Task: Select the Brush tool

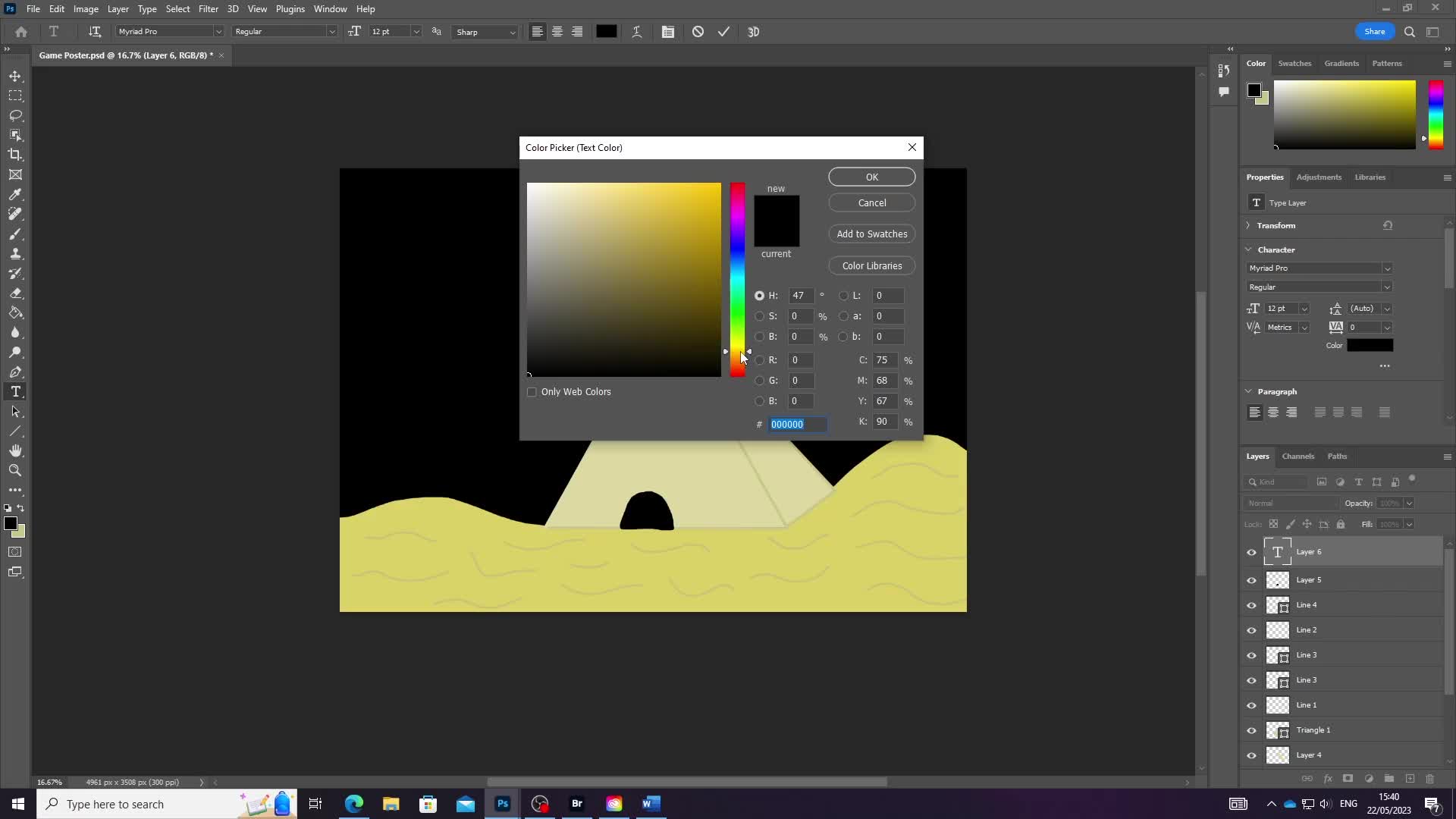Action: [x=15, y=234]
